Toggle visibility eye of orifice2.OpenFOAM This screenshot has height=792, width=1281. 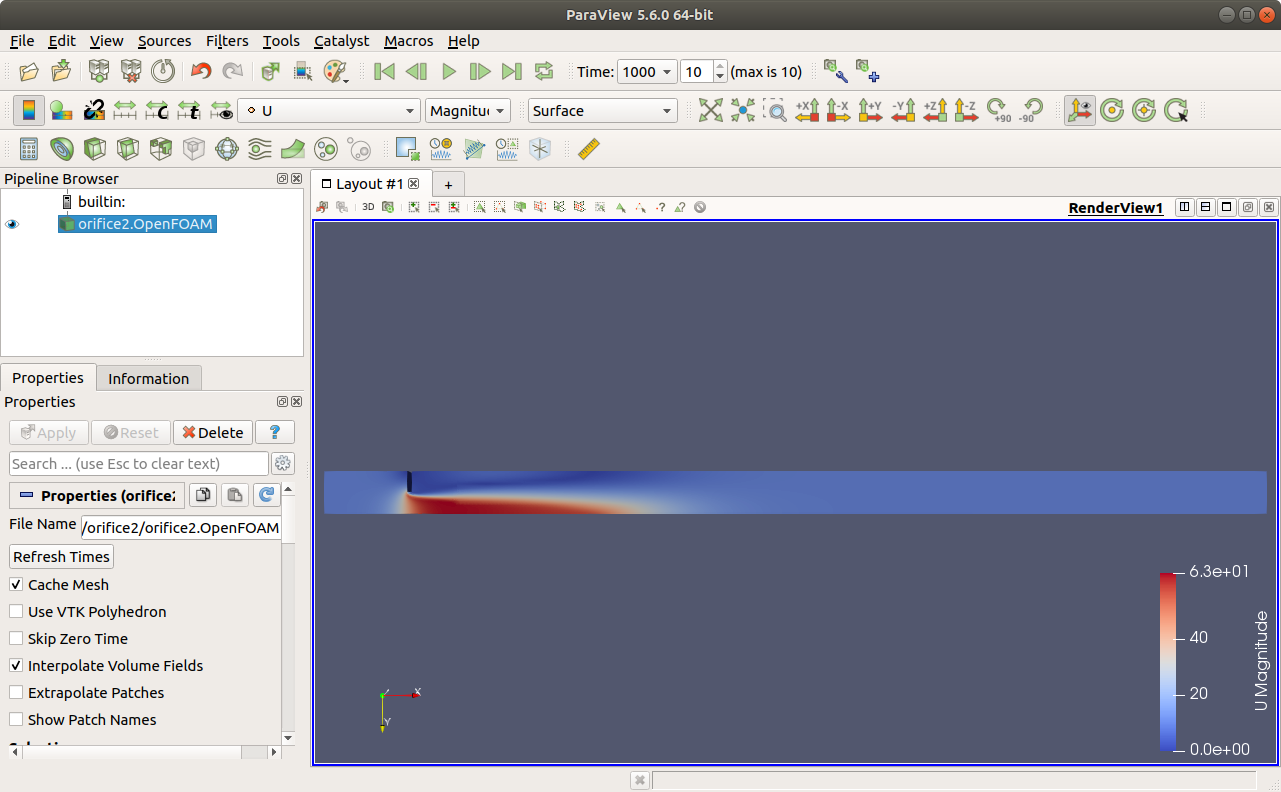point(13,225)
